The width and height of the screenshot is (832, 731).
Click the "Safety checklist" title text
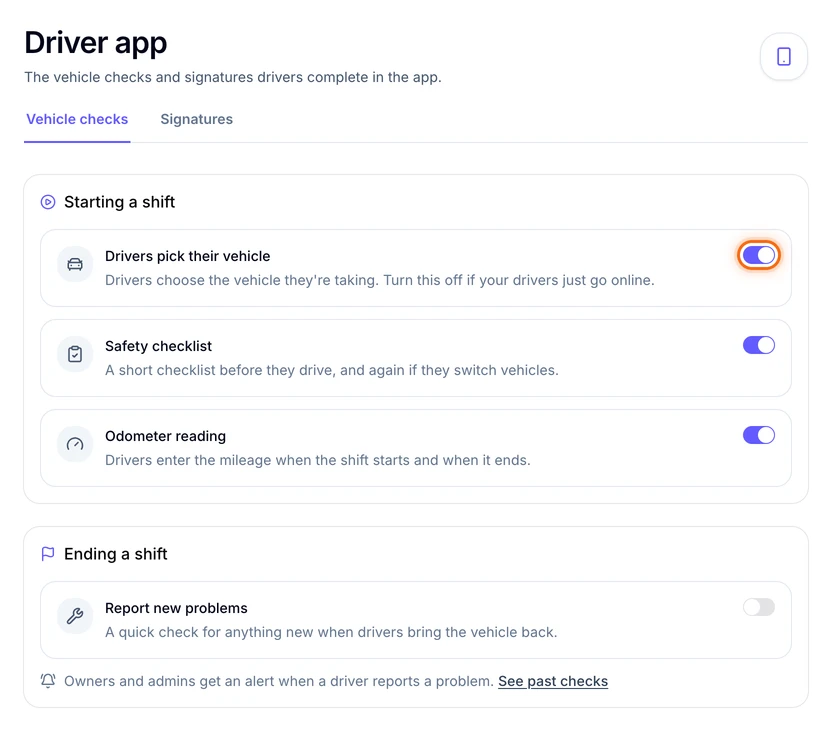tap(158, 346)
